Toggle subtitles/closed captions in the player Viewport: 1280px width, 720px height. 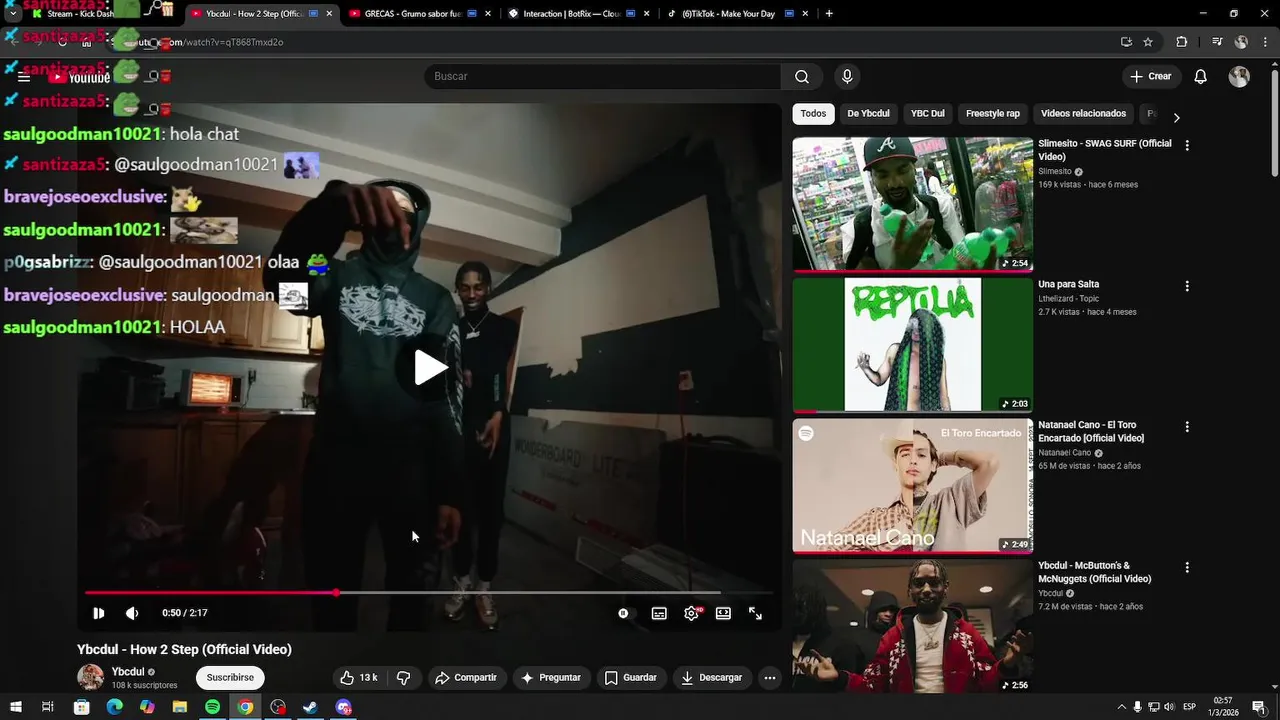(x=659, y=613)
